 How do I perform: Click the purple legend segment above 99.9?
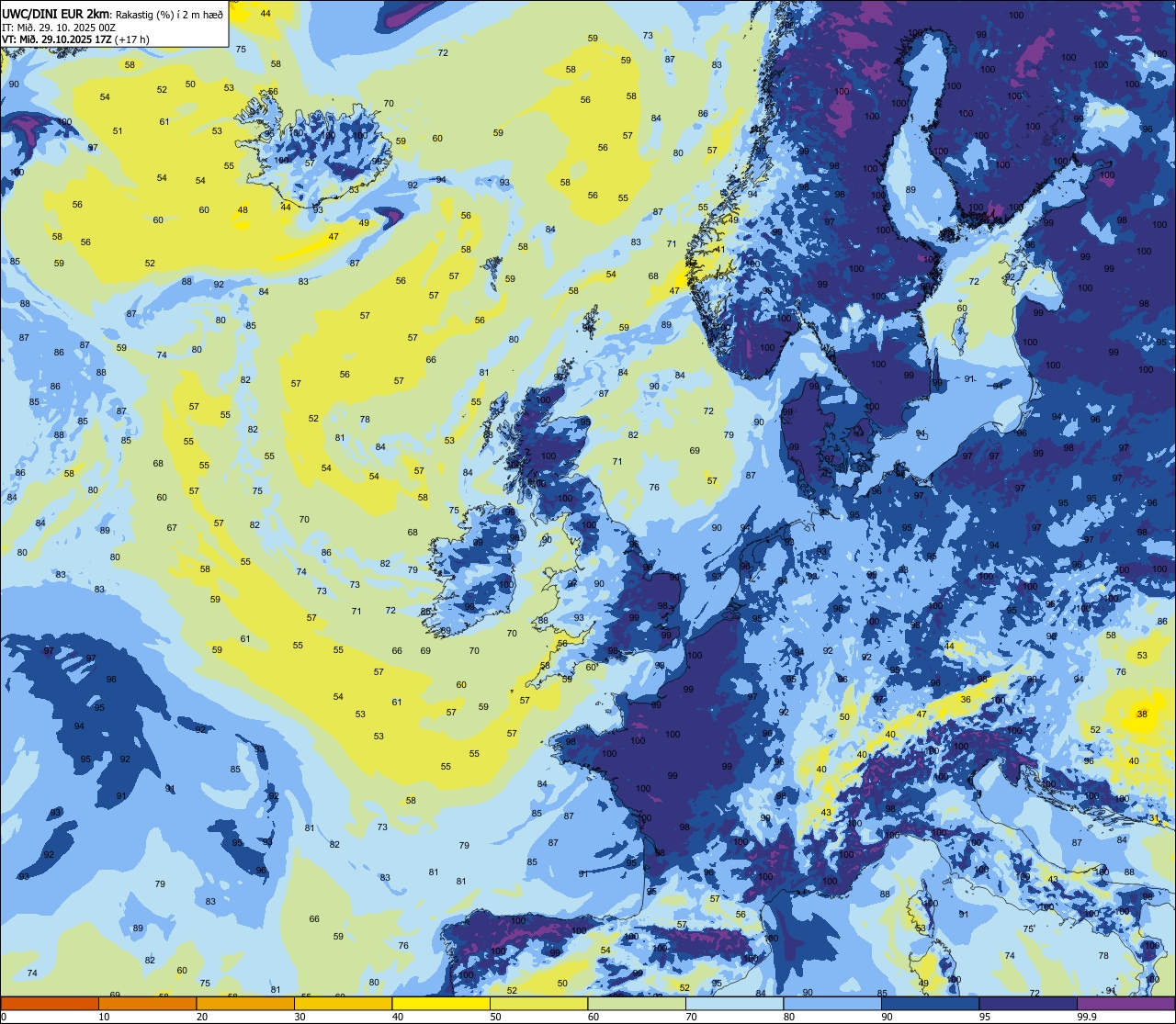pos(1126,1003)
